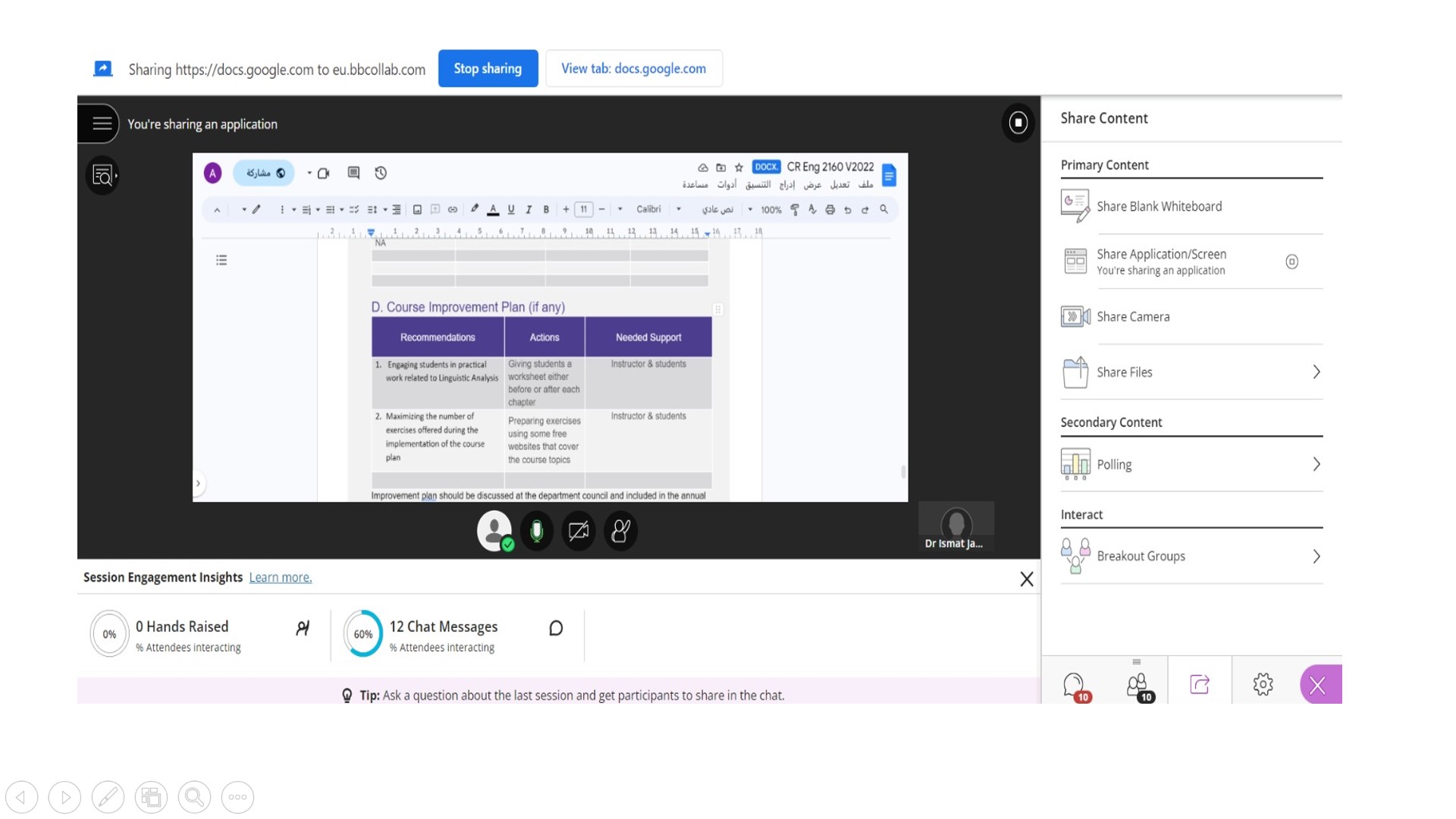Toggle the video camera sharing
The width and height of the screenshot is (1456, 819).
point(579,531)
